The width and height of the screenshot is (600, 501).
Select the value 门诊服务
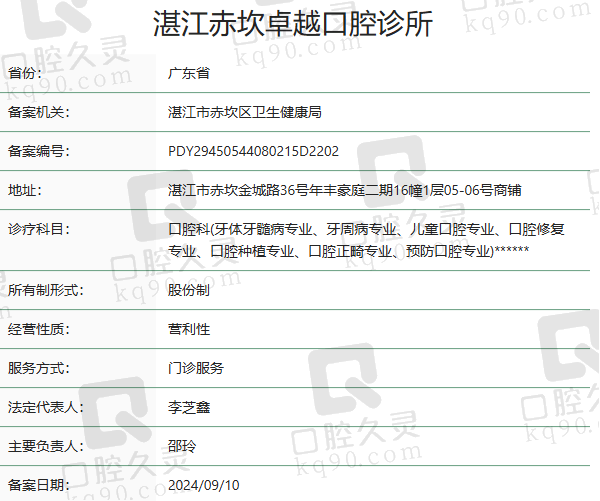click(x=196, y=368)
